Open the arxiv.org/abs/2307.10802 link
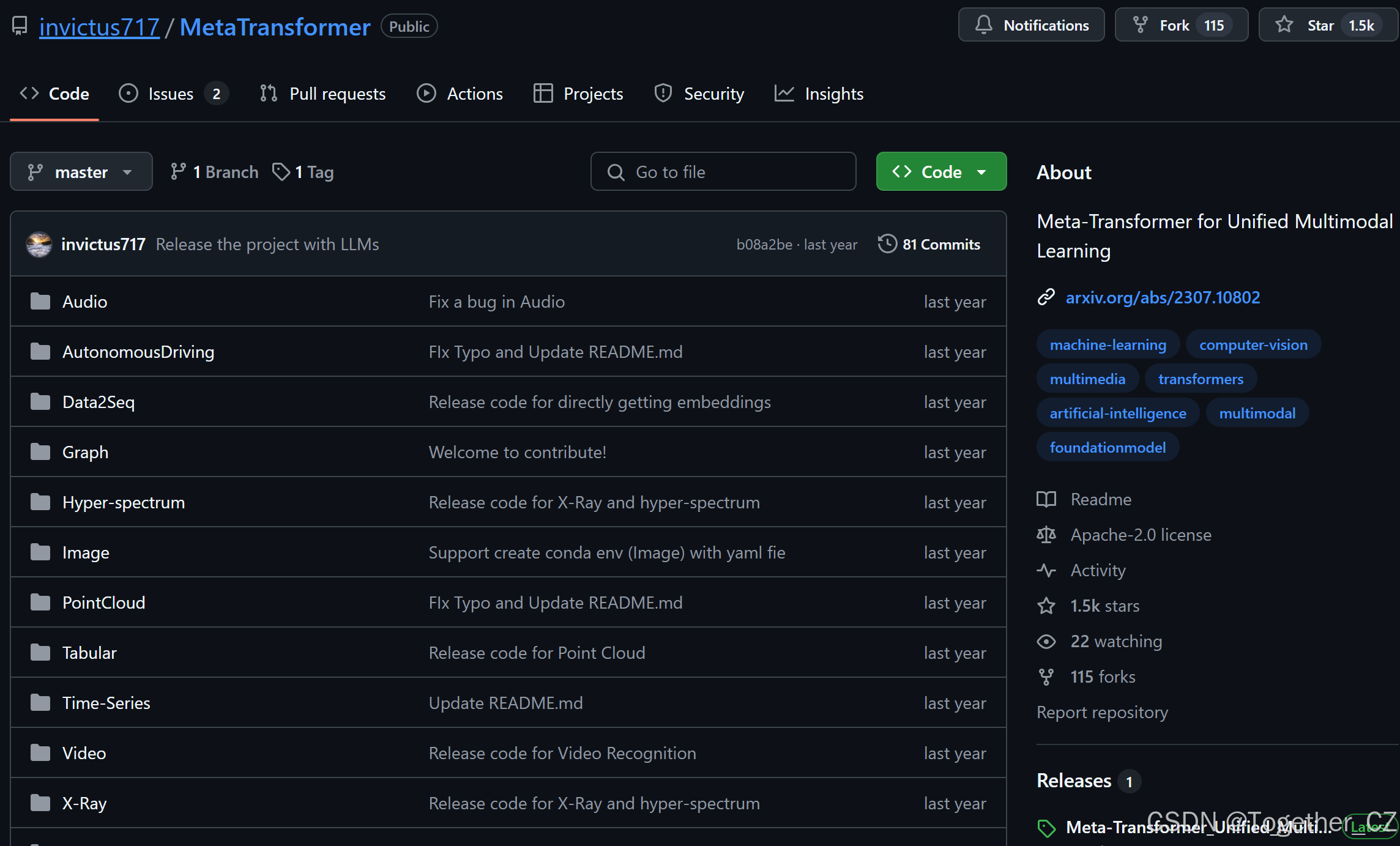 tap(1162, 297)
